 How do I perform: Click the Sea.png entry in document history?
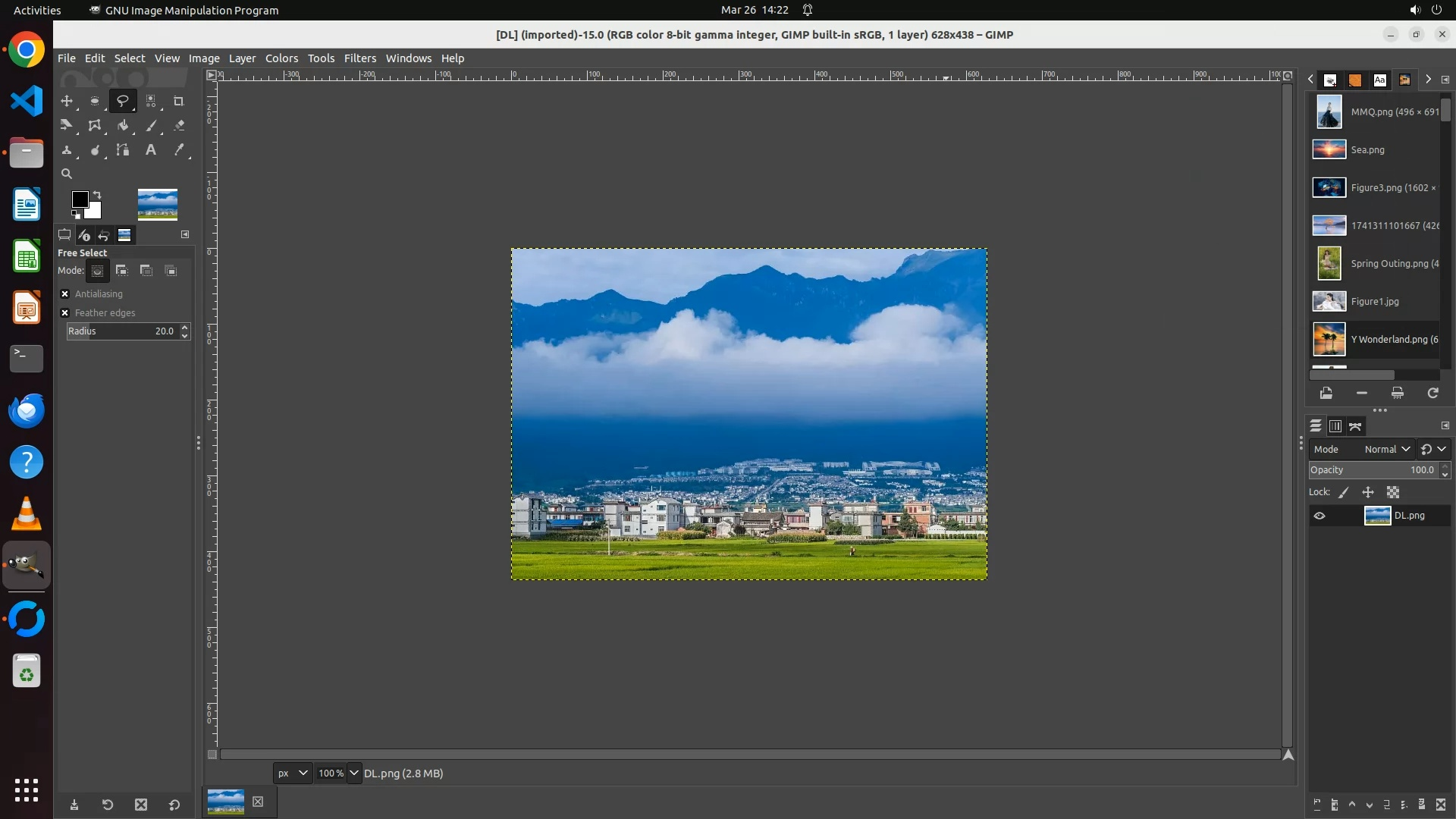1367,150
